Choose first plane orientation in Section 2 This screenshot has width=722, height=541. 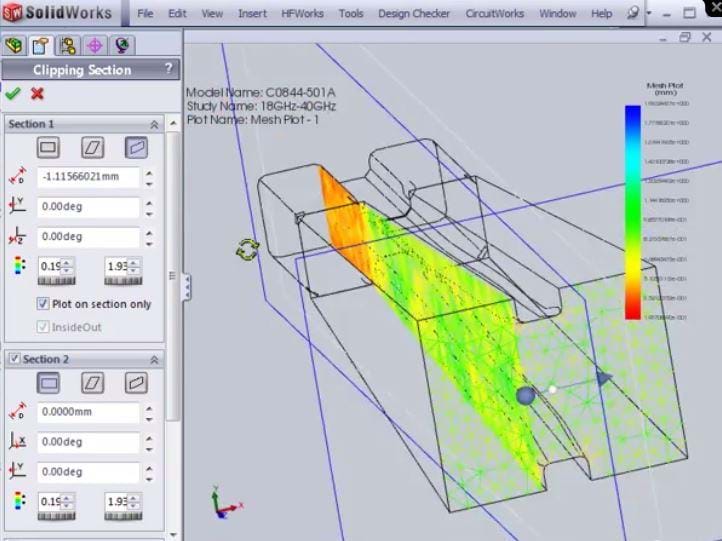[47, 382]
